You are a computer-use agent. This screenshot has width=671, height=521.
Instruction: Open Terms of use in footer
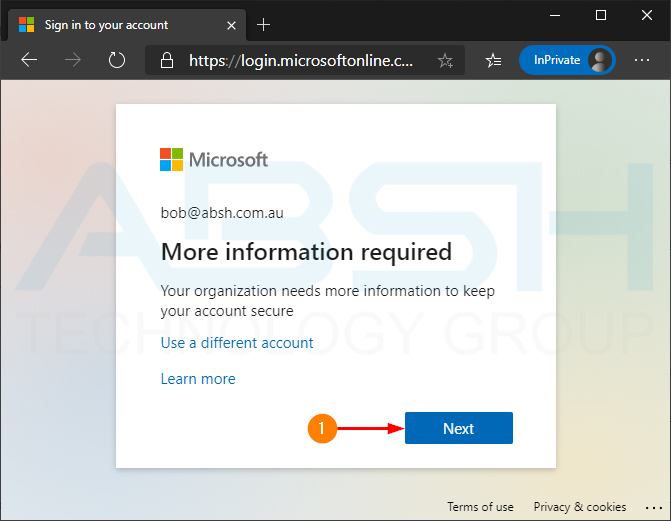click(x=480, y=507)
